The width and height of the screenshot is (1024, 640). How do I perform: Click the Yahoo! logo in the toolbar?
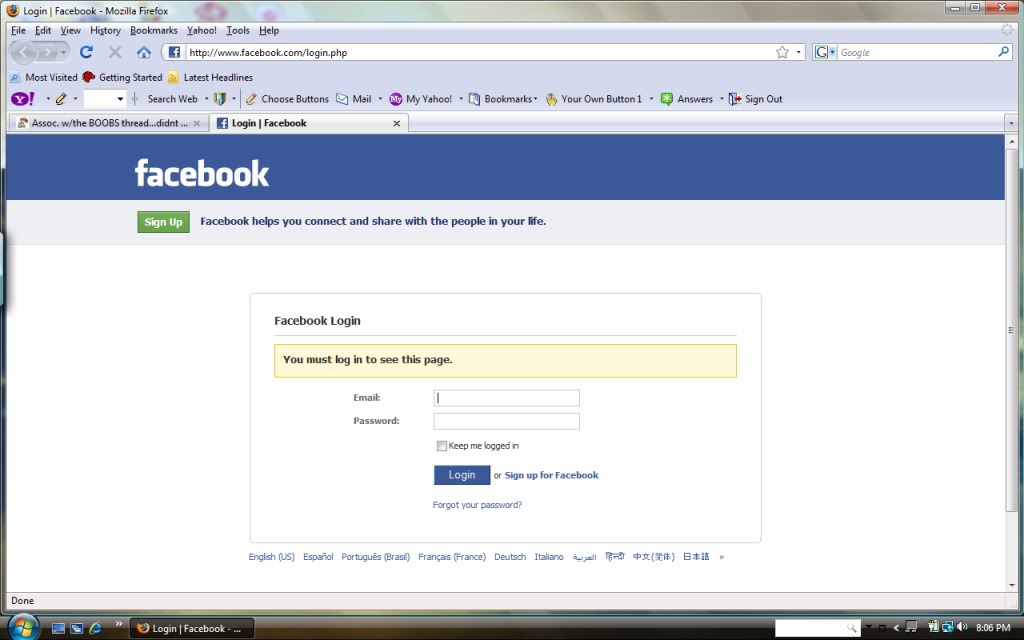coord(23,99)
